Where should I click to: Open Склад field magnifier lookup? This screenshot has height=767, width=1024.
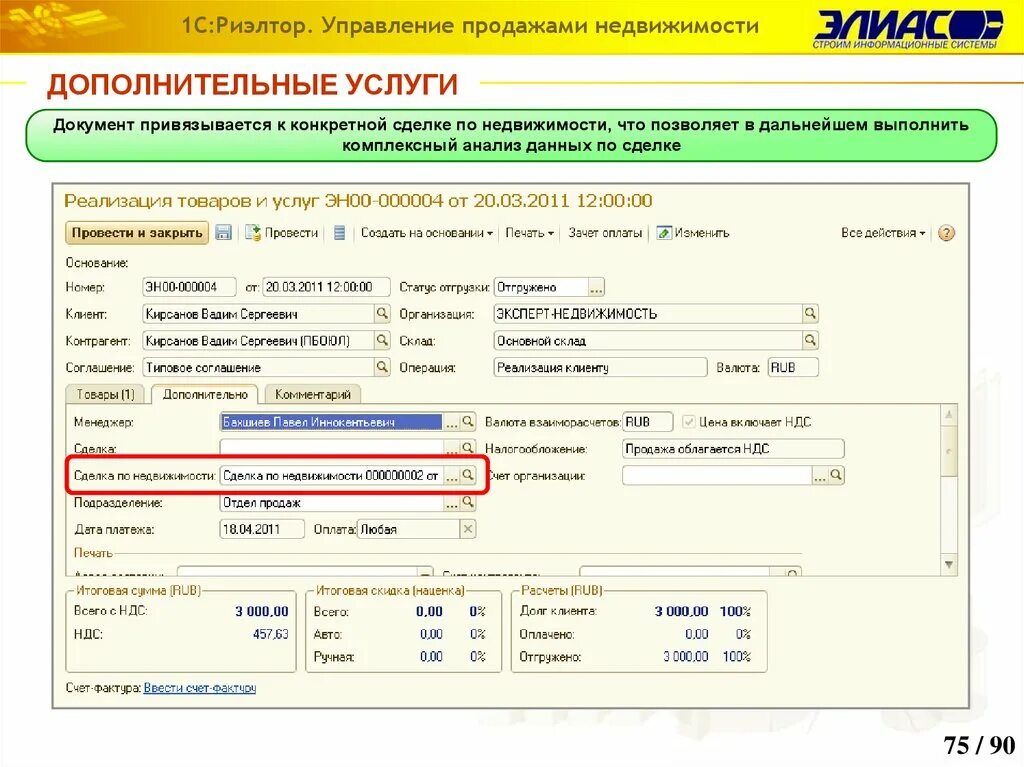click(x=810, y=340)
